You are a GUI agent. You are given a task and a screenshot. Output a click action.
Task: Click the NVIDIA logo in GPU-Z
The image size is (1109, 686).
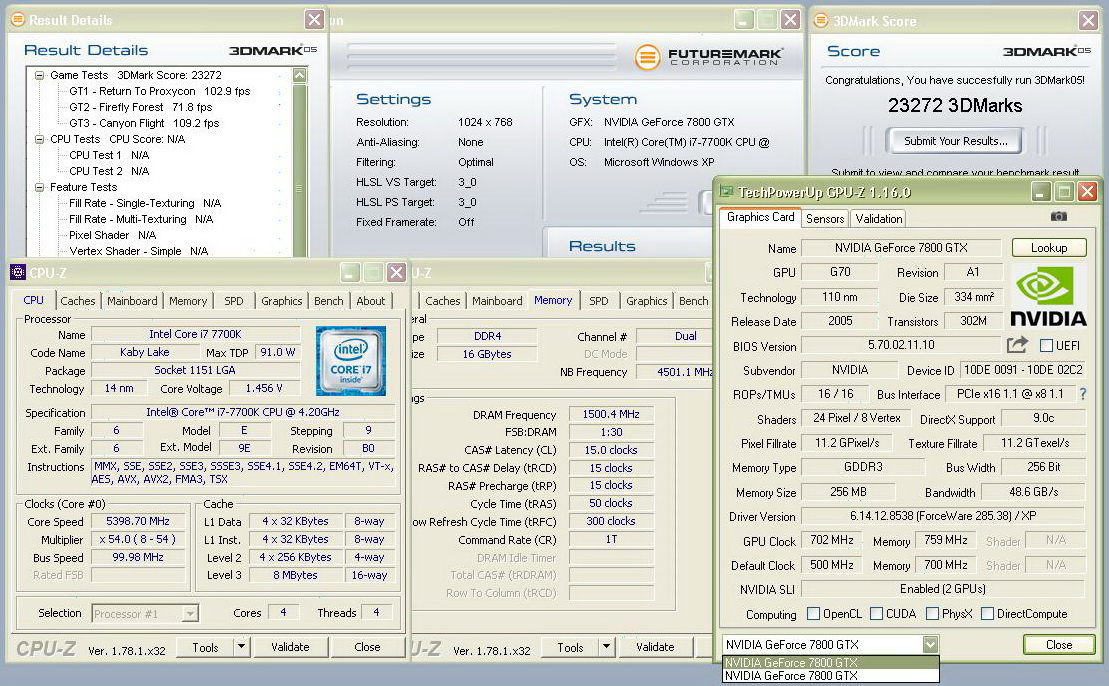pos(1048,296)
